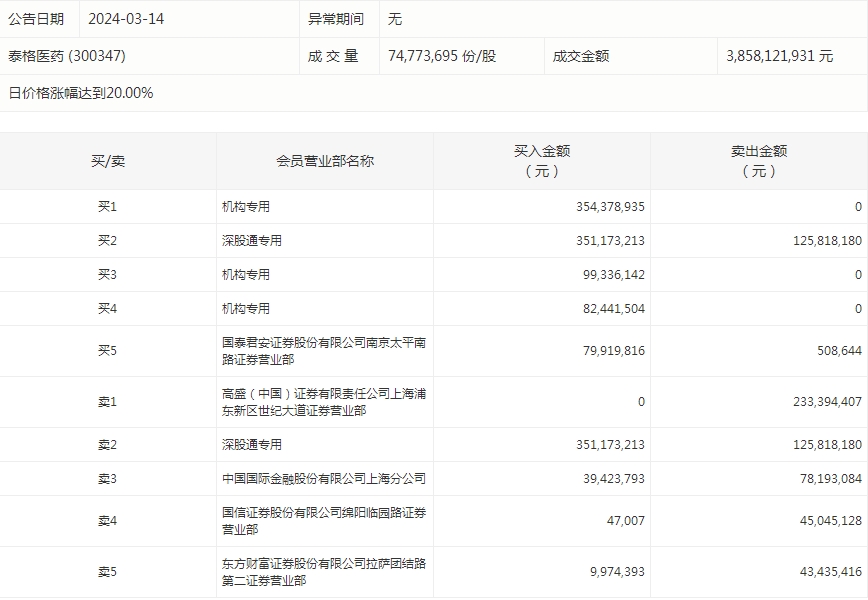Viewport: 868px width, 600px height.
Task: Click the 买/卖 column header
Action: point(108,161)
